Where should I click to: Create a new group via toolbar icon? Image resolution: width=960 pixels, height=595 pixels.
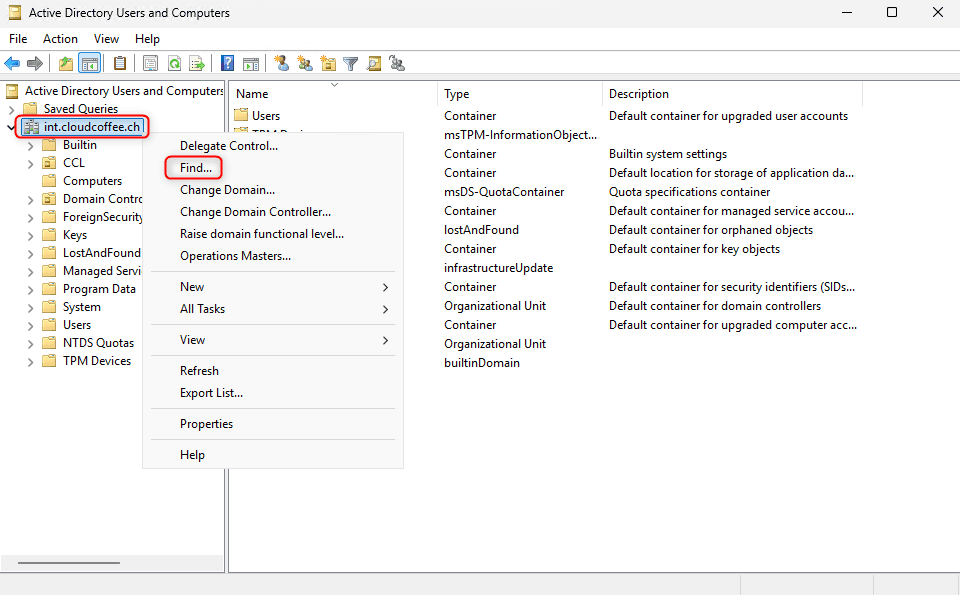click(305, 64)
